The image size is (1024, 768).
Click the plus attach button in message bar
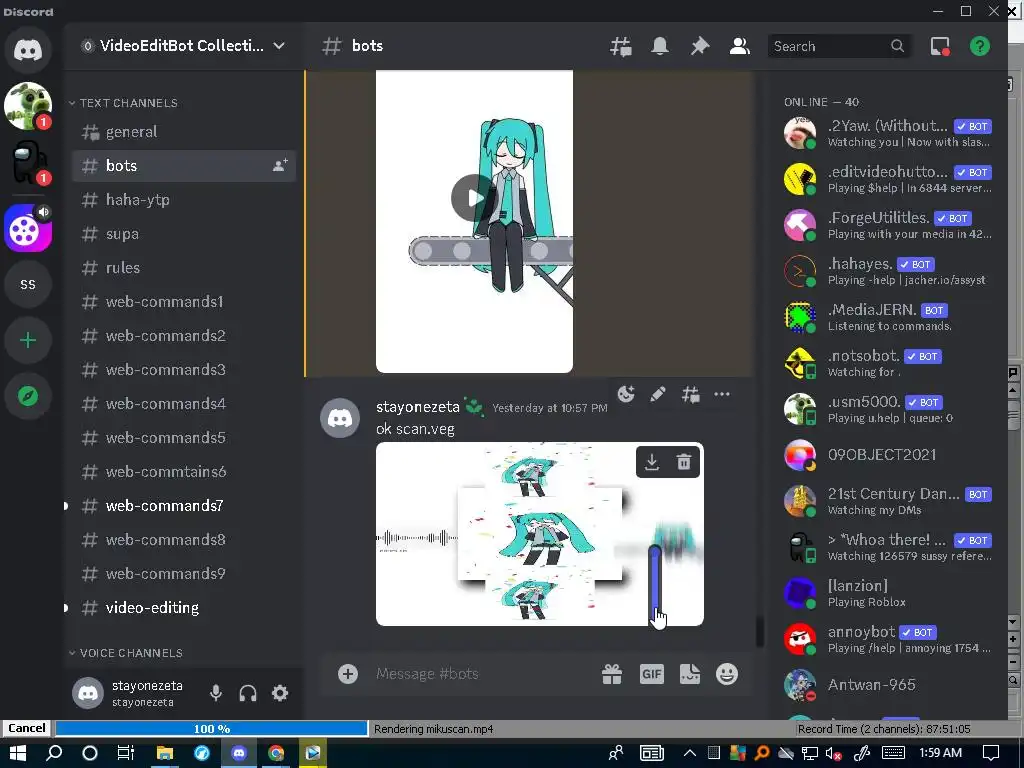347,673
